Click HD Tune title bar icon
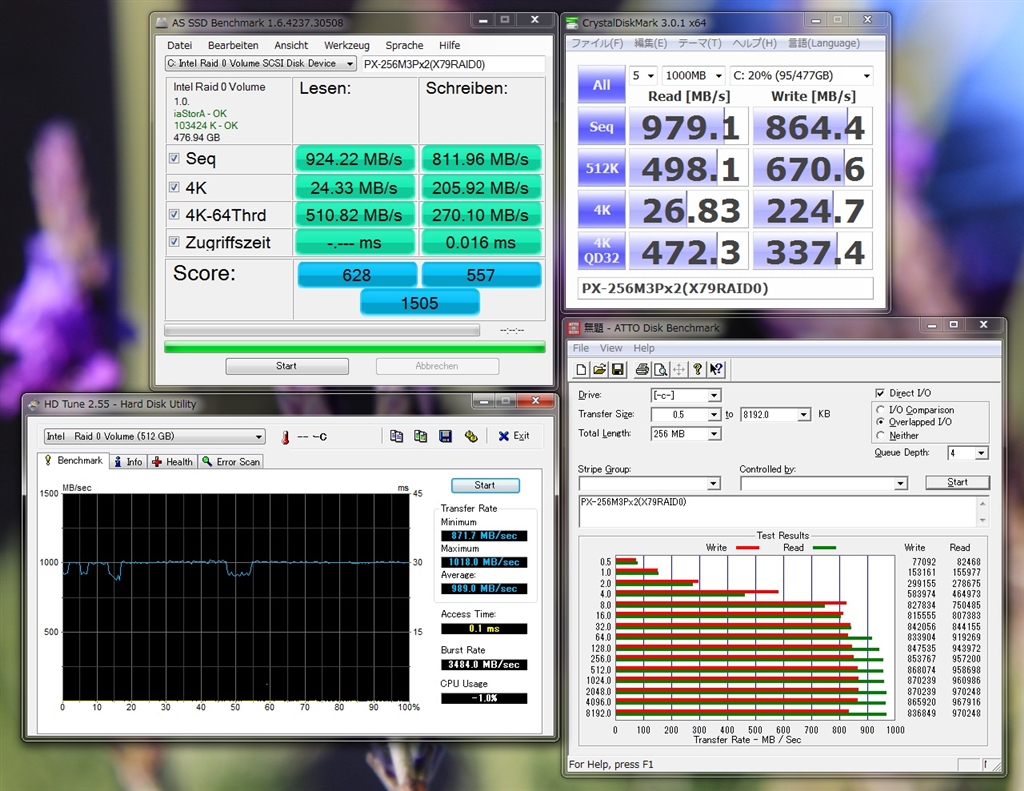The image size is (1024, 791). click(34, 404)
